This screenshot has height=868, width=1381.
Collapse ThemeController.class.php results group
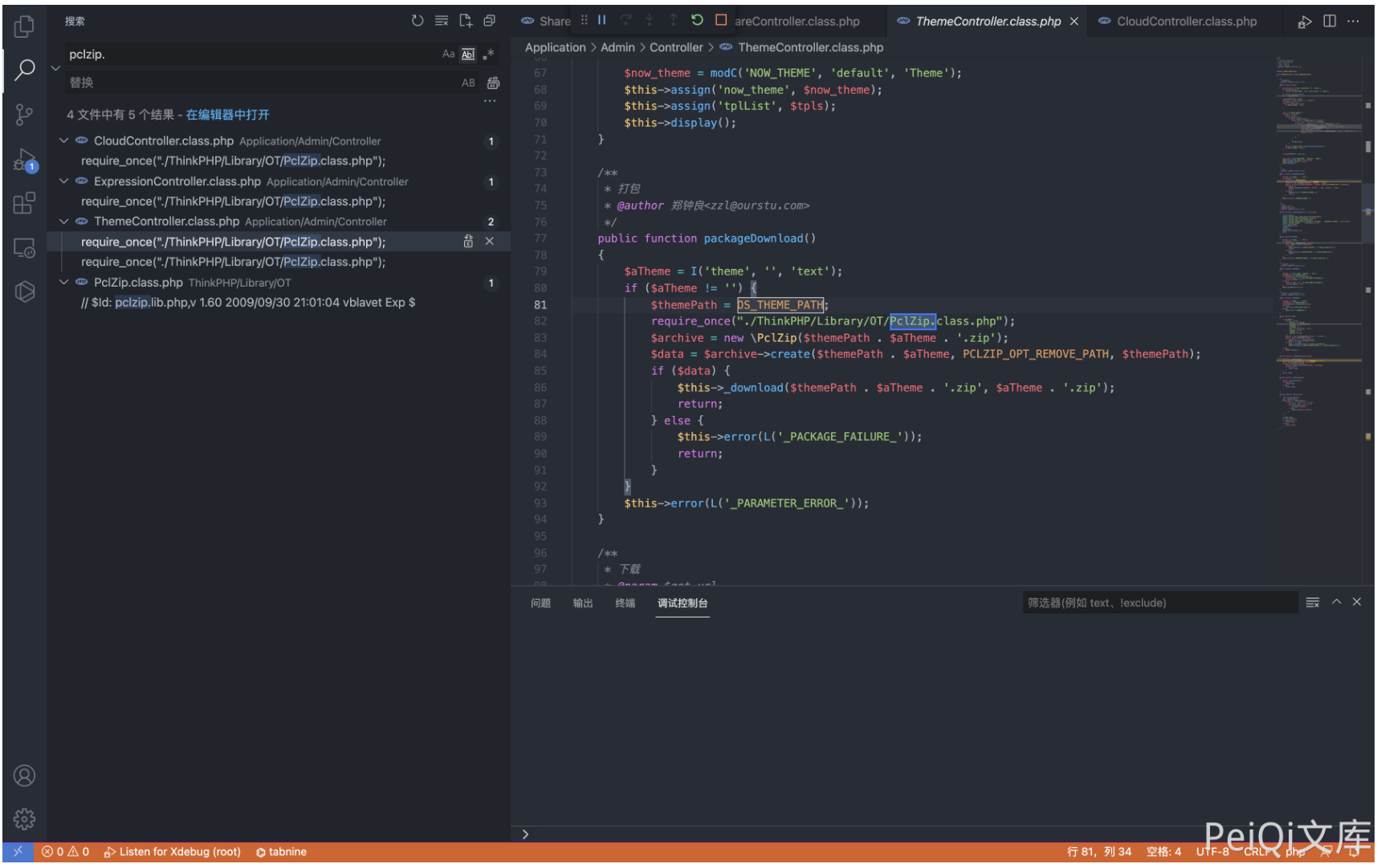64,222
